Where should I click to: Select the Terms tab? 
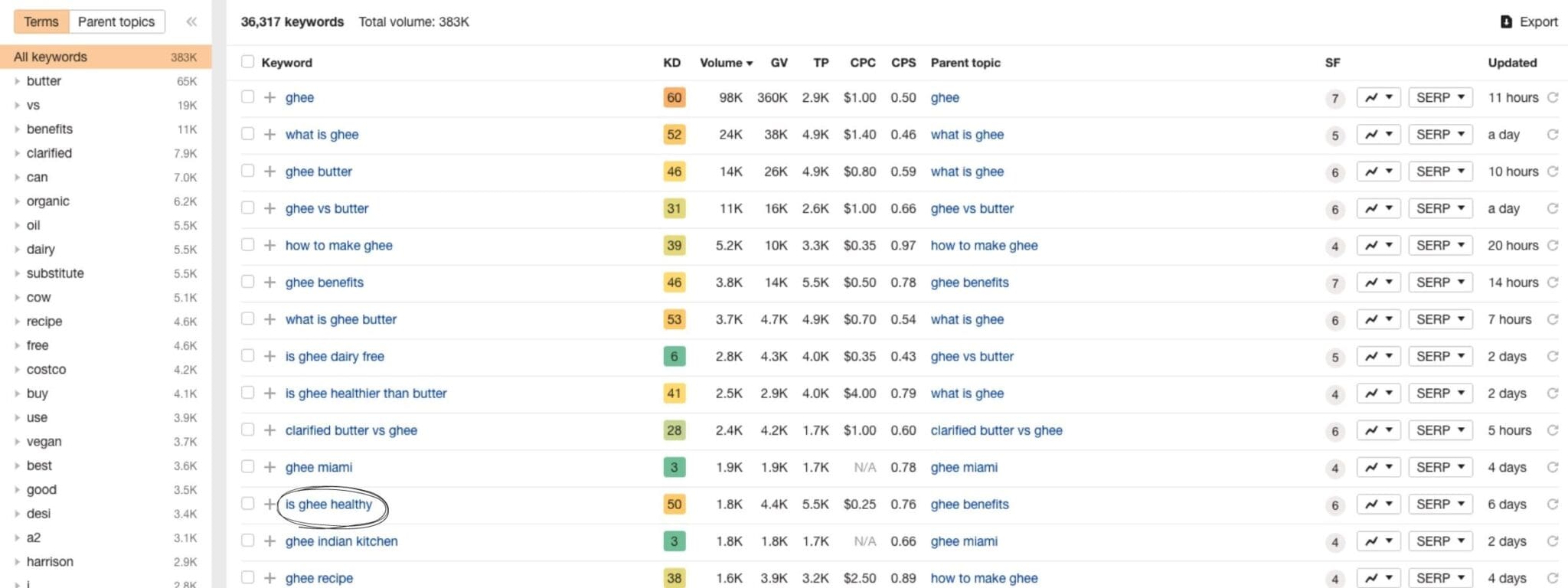click(41, 21)
